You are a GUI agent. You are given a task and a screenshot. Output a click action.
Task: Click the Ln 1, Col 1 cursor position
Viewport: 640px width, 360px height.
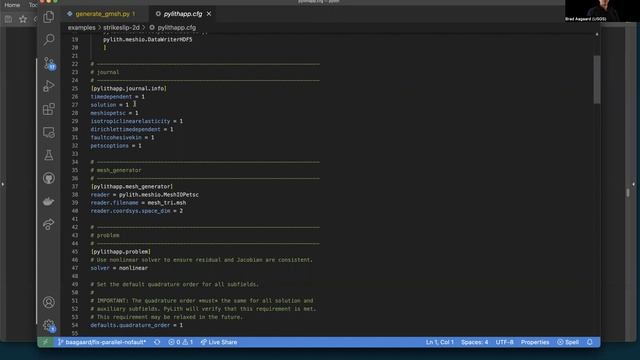tap(440, 342)
